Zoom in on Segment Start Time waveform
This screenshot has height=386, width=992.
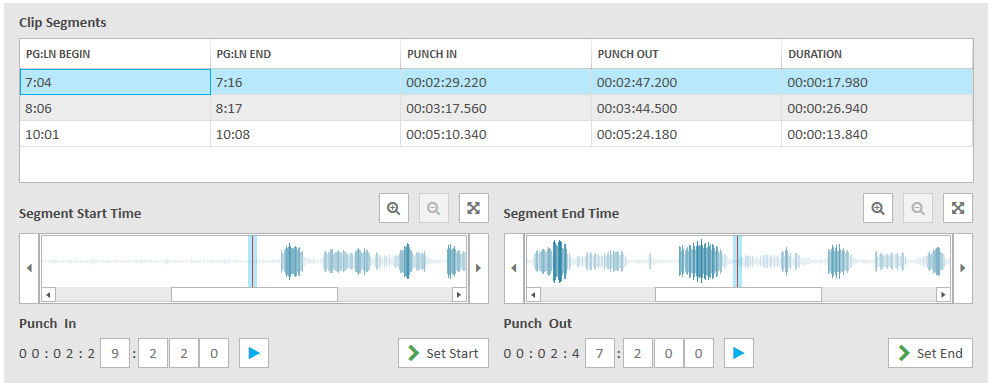(394, 208)
